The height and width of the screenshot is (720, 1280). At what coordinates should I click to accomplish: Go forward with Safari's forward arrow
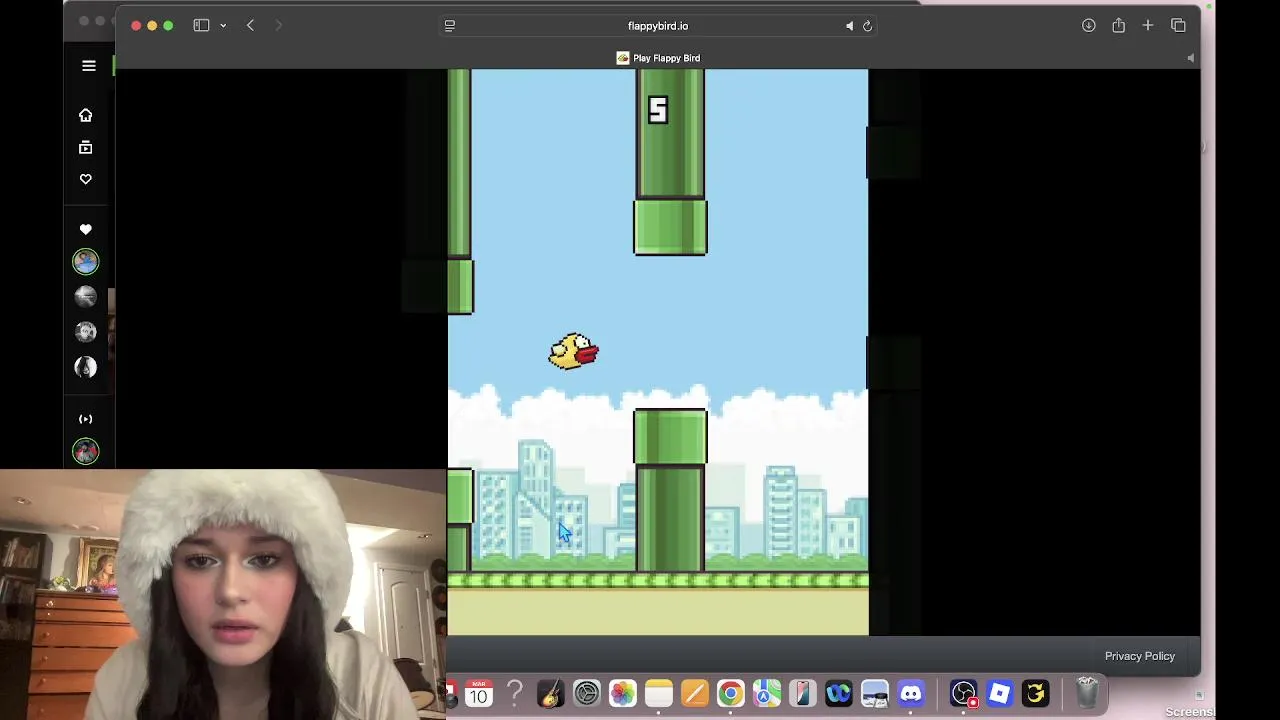(279, 26)
